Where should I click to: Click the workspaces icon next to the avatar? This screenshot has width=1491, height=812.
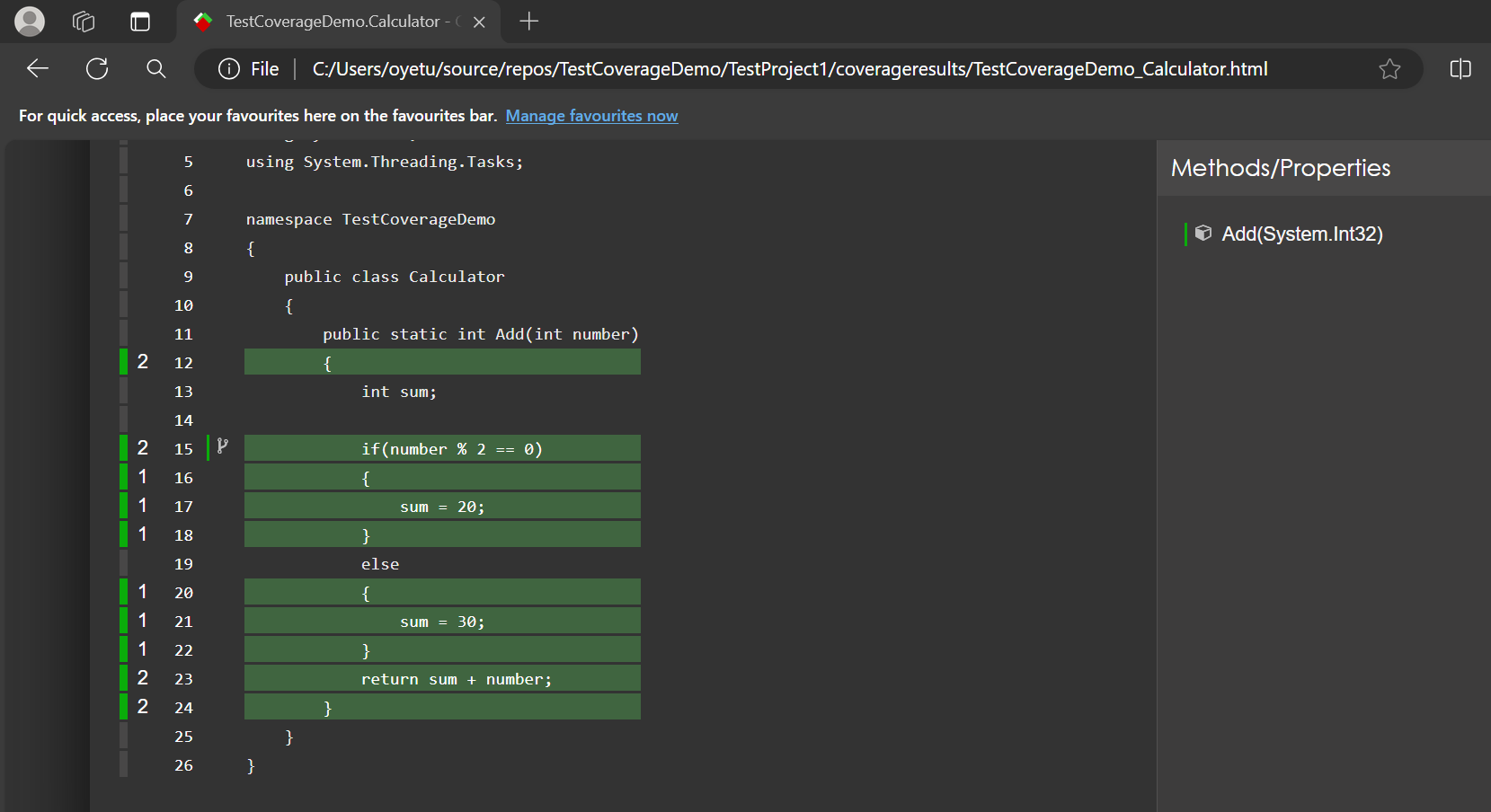click(x=83, y=21)
